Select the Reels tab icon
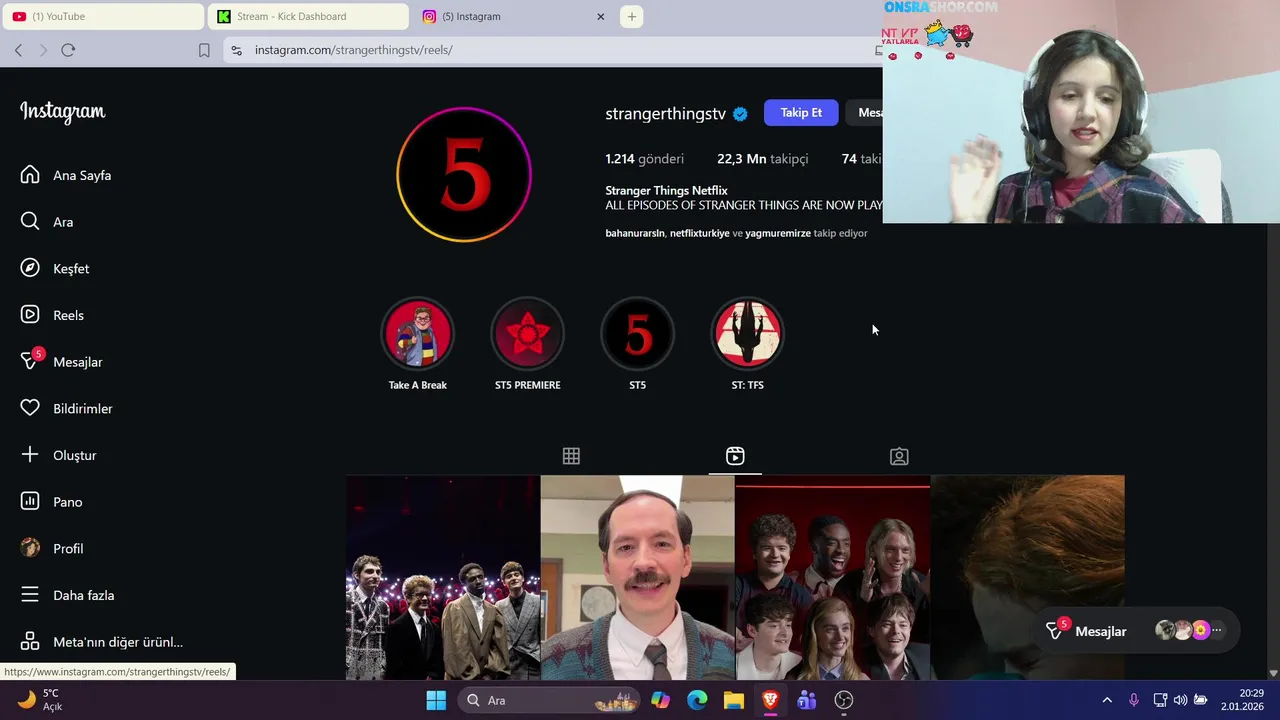Viewport: 1280px width, 720px height. (x=735, y=456)
